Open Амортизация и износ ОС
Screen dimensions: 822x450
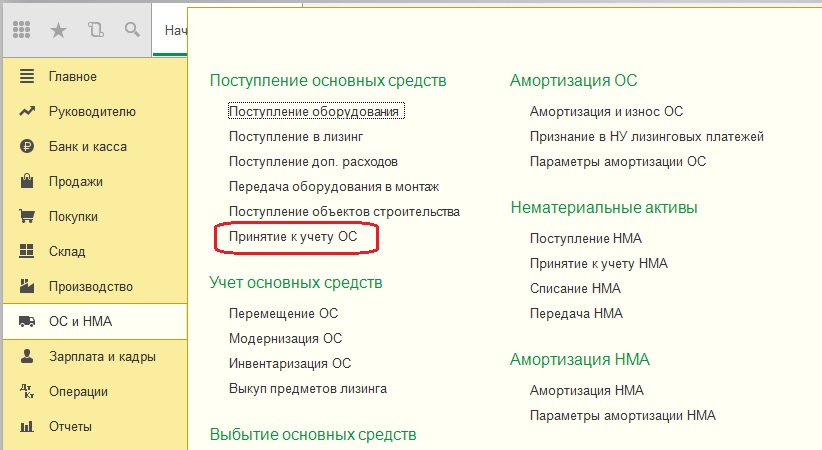pyautogui.click(x=606, y=111)
